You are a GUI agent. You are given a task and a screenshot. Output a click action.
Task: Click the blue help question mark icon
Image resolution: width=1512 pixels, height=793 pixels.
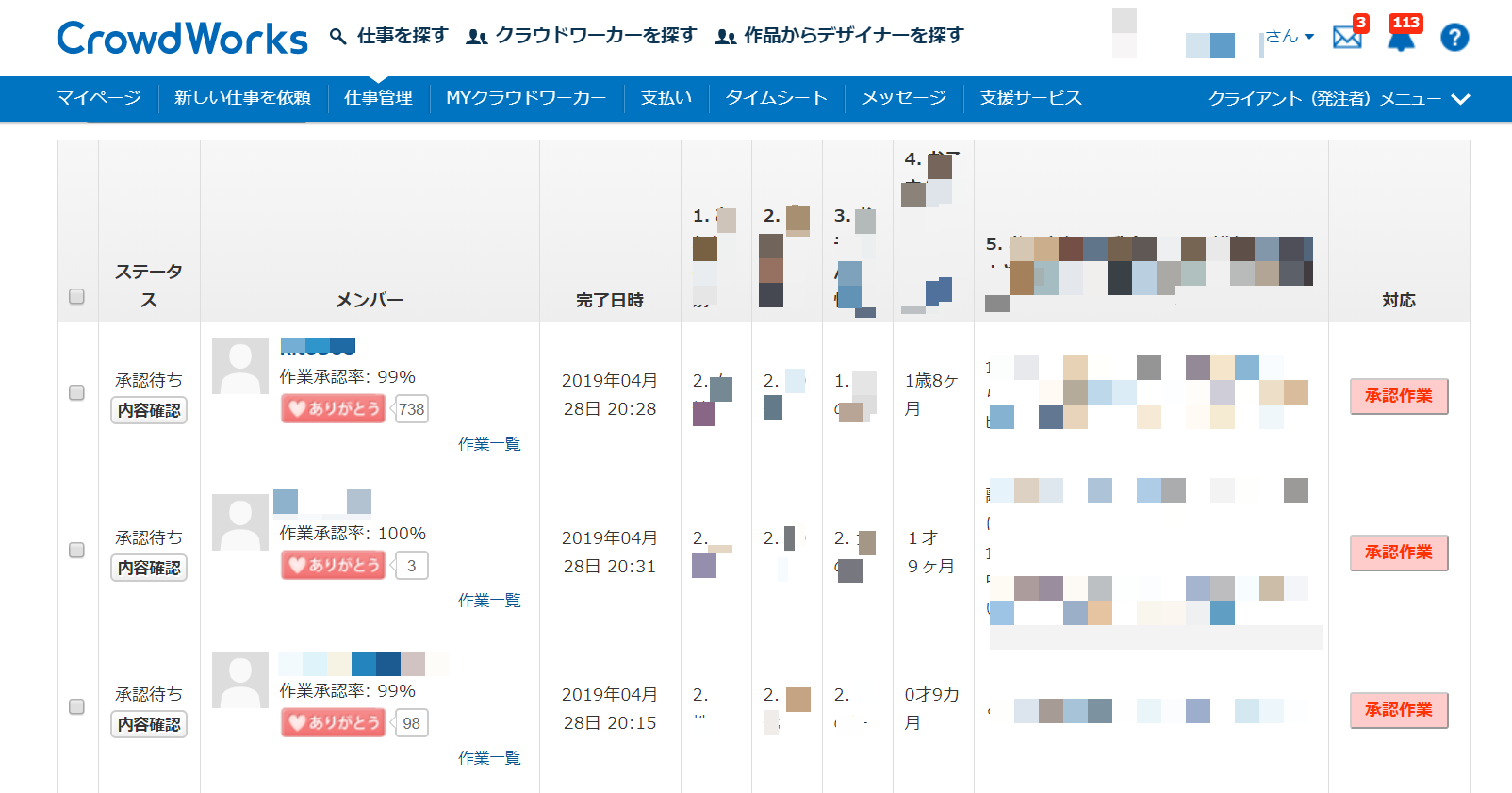tap(1454, 38)
